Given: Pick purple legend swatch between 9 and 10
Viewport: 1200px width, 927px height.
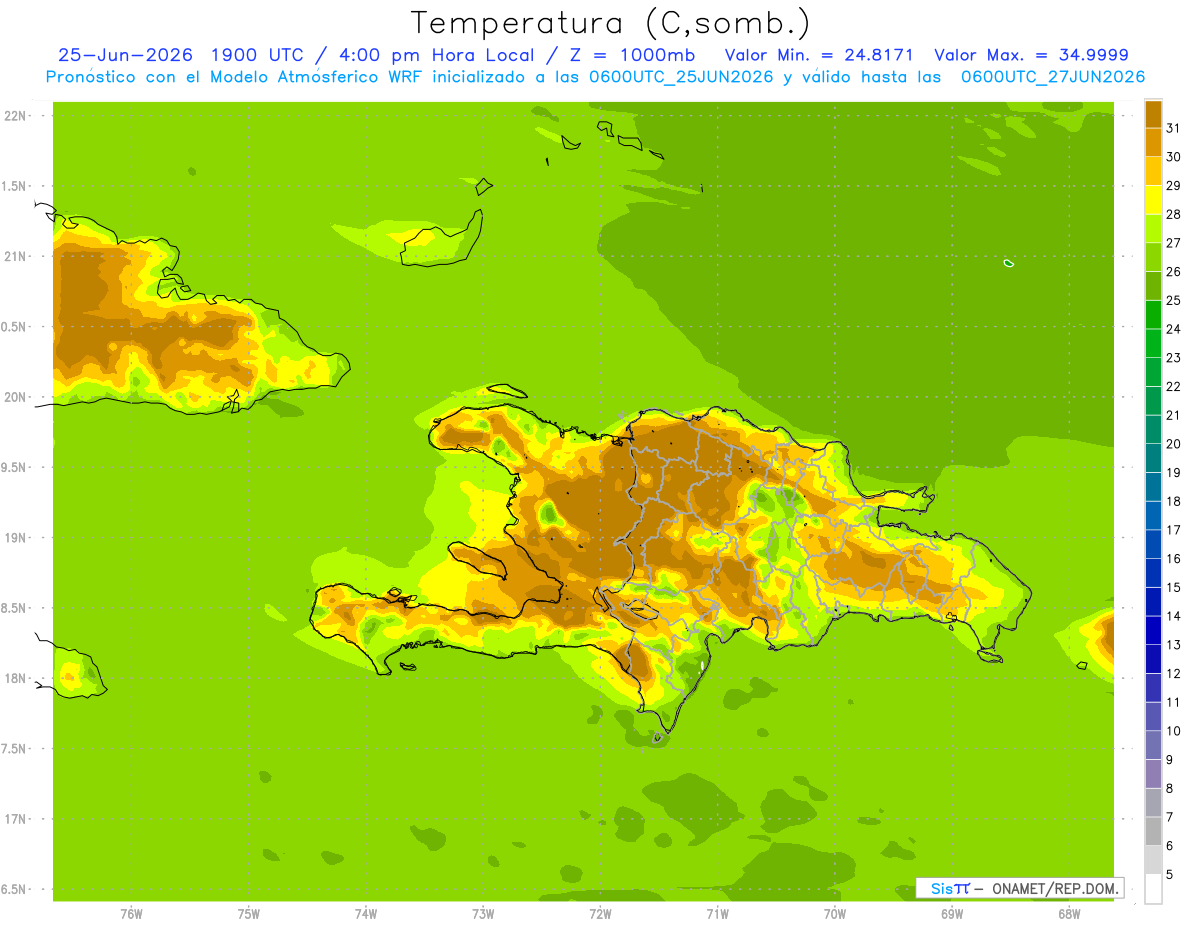Looking at the screenshot, I should pos(1153,745).
